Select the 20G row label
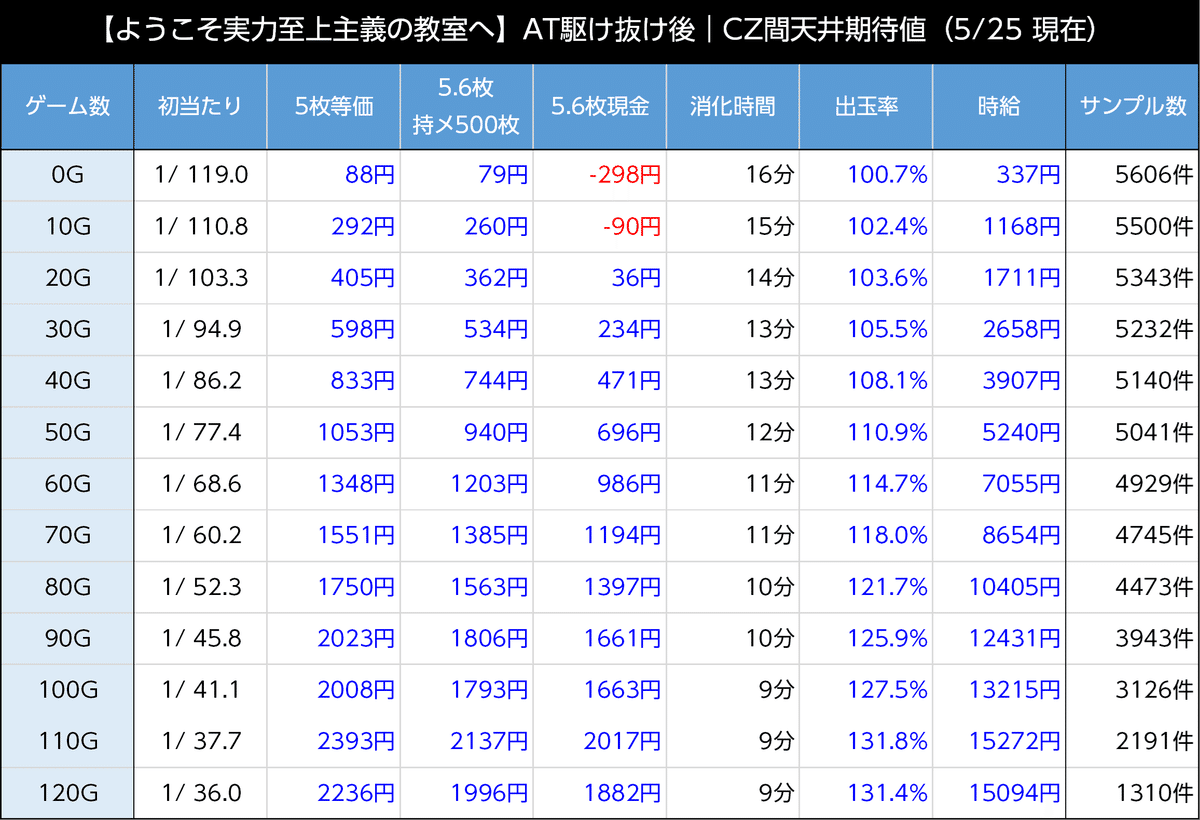Image resolution: width=1200 pixels, height=820 pixels. (67, 278)
